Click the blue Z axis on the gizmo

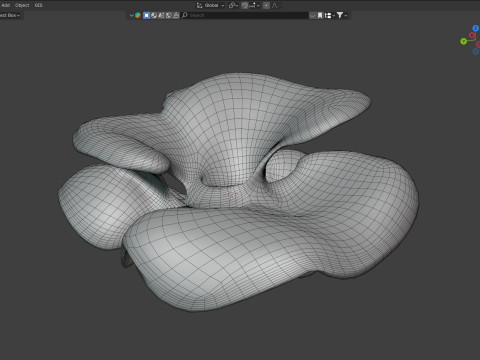476,28
